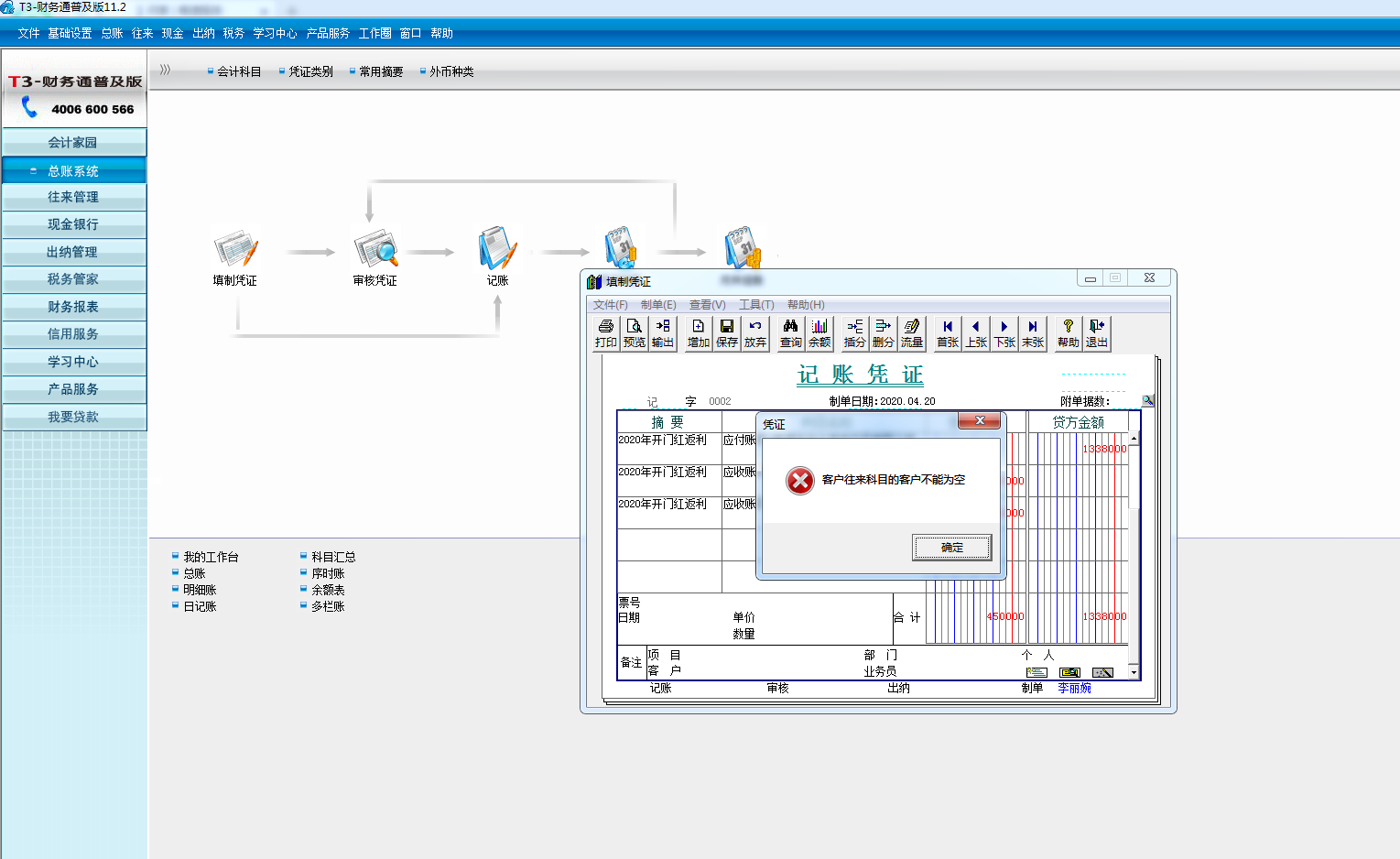The width and height of the screenshot is (1400, 859).
Task: Close the 凭证 error dialog
Action: click(x=980, y=420)
